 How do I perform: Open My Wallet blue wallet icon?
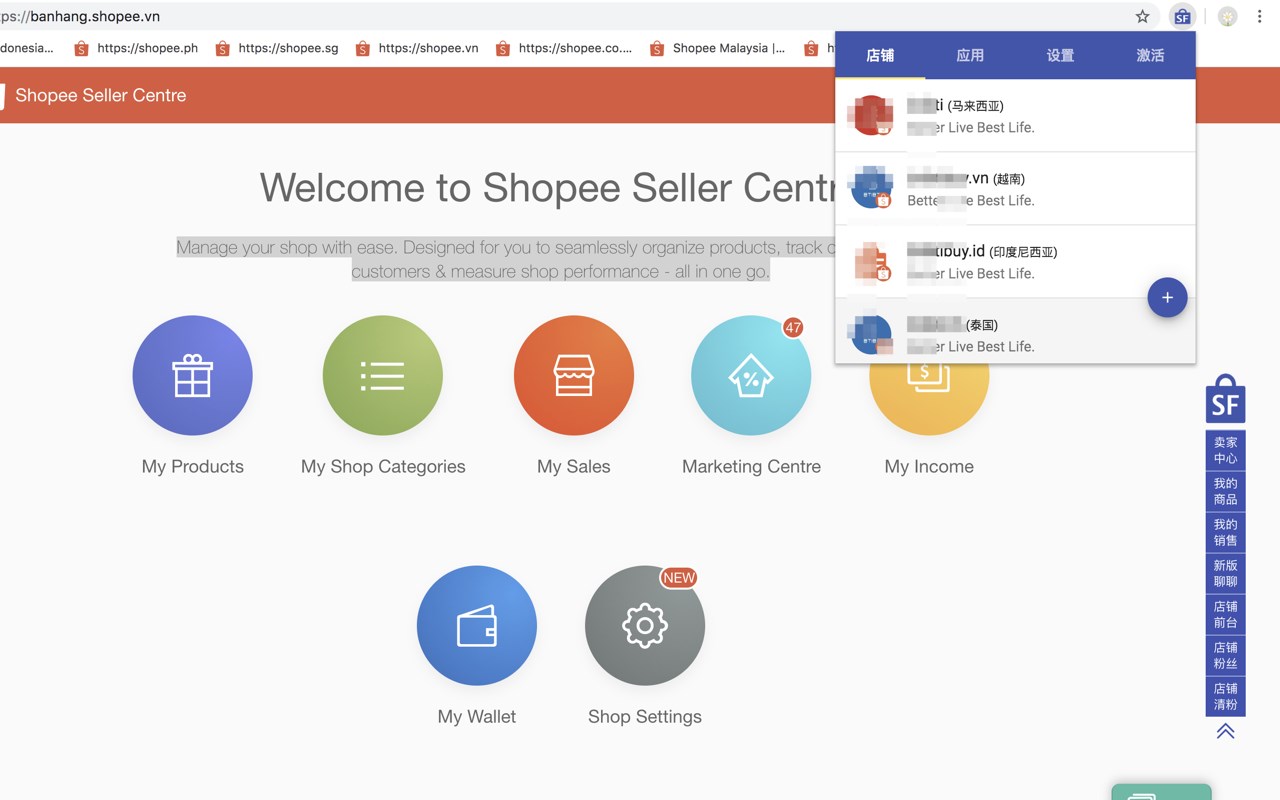(477, 625)
